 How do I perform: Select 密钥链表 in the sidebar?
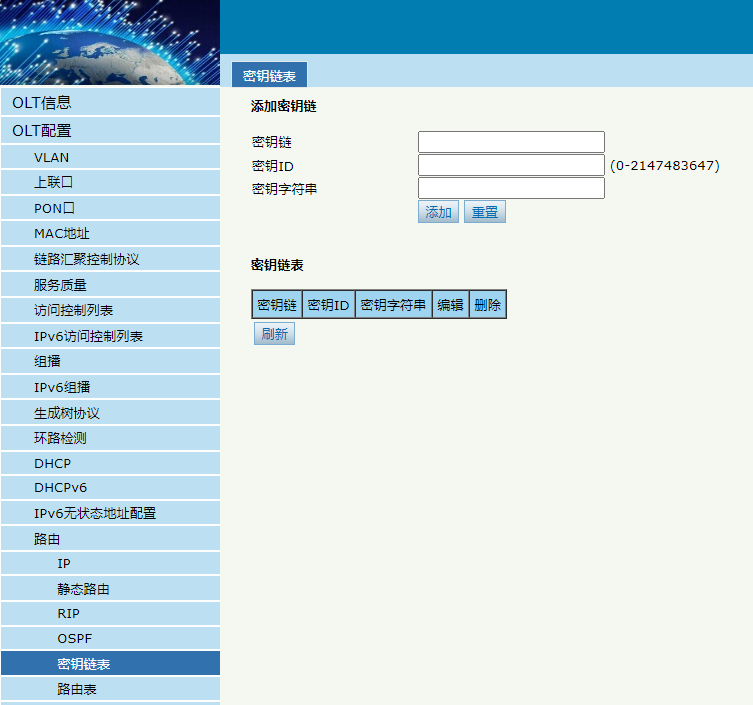pyautogui.click(x=110, y=664)
